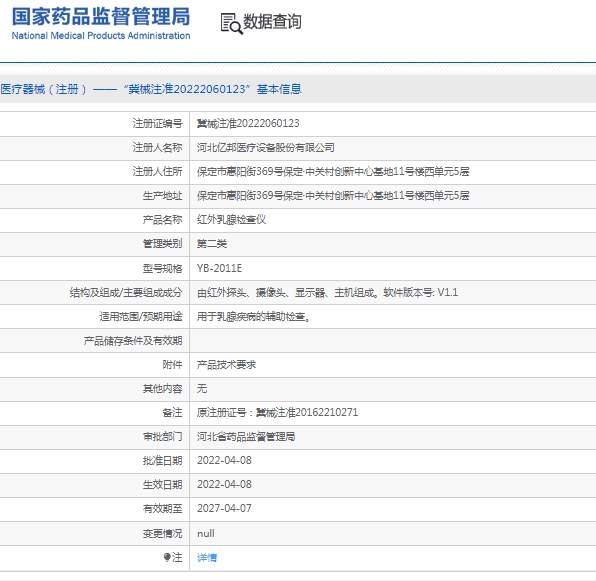Select 生效日期 value 2022-04-08
The width and height of the screenshot is (596, 581).
tap(224, 484)
